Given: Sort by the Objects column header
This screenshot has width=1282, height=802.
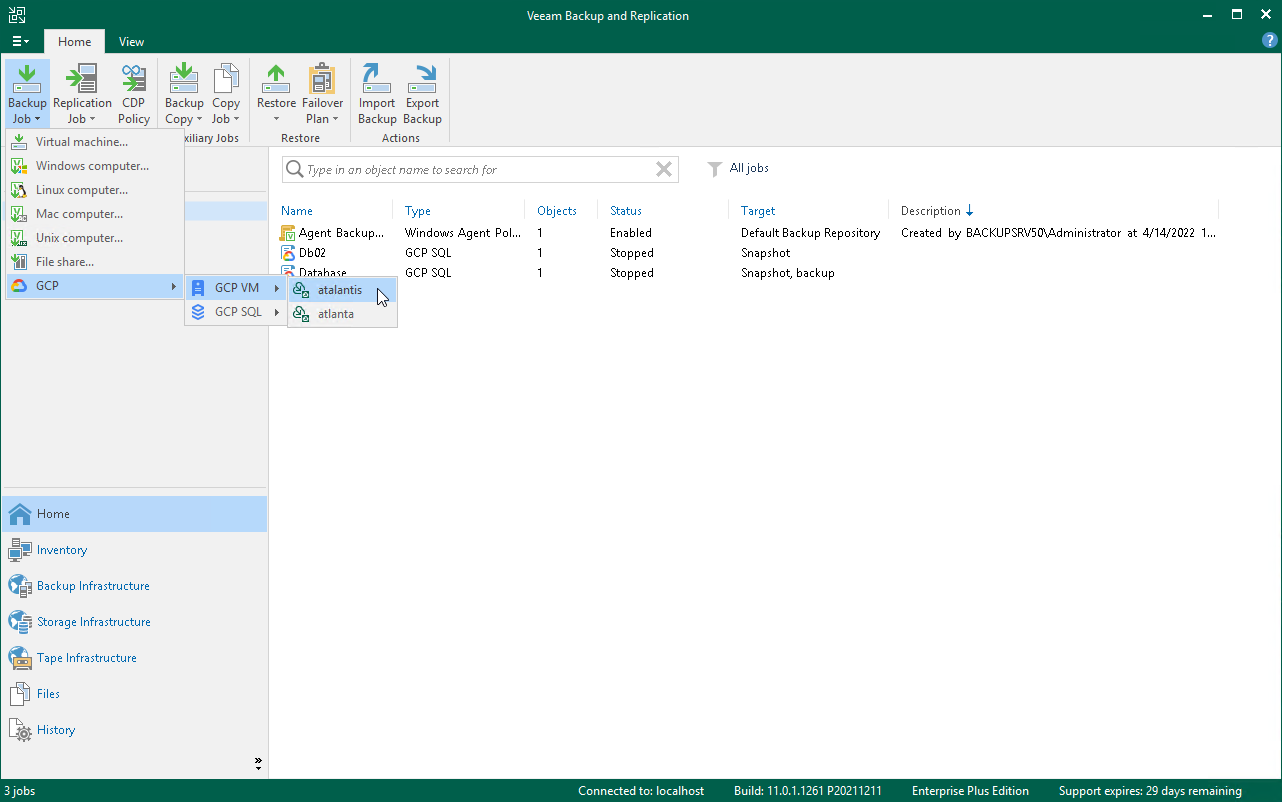Looking at the screenshot, I should 557,211.
